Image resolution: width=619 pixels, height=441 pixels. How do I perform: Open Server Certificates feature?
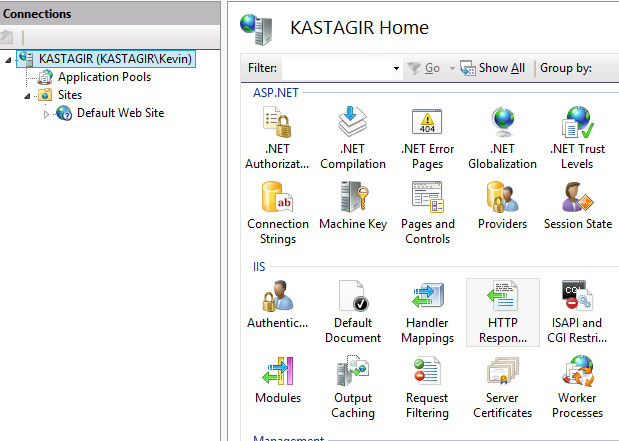pos(503,387)
